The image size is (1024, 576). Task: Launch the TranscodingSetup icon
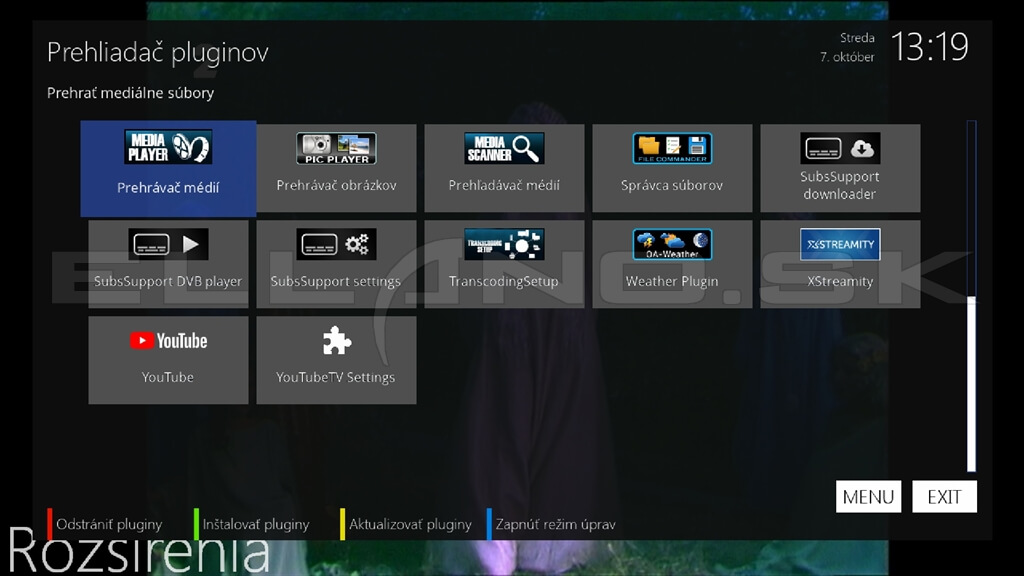(x=504, y=244)
